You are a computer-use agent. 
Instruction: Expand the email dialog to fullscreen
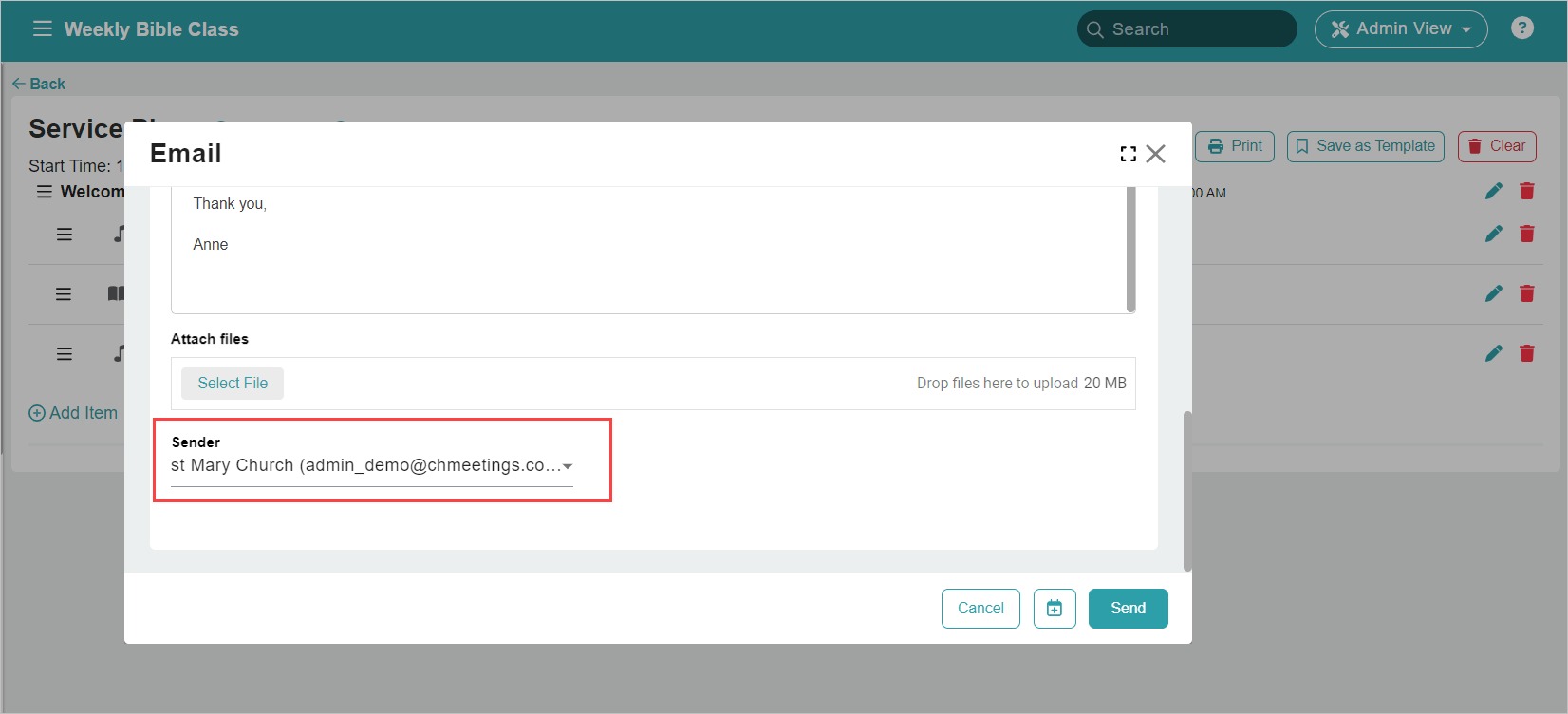pos(1128,154)
